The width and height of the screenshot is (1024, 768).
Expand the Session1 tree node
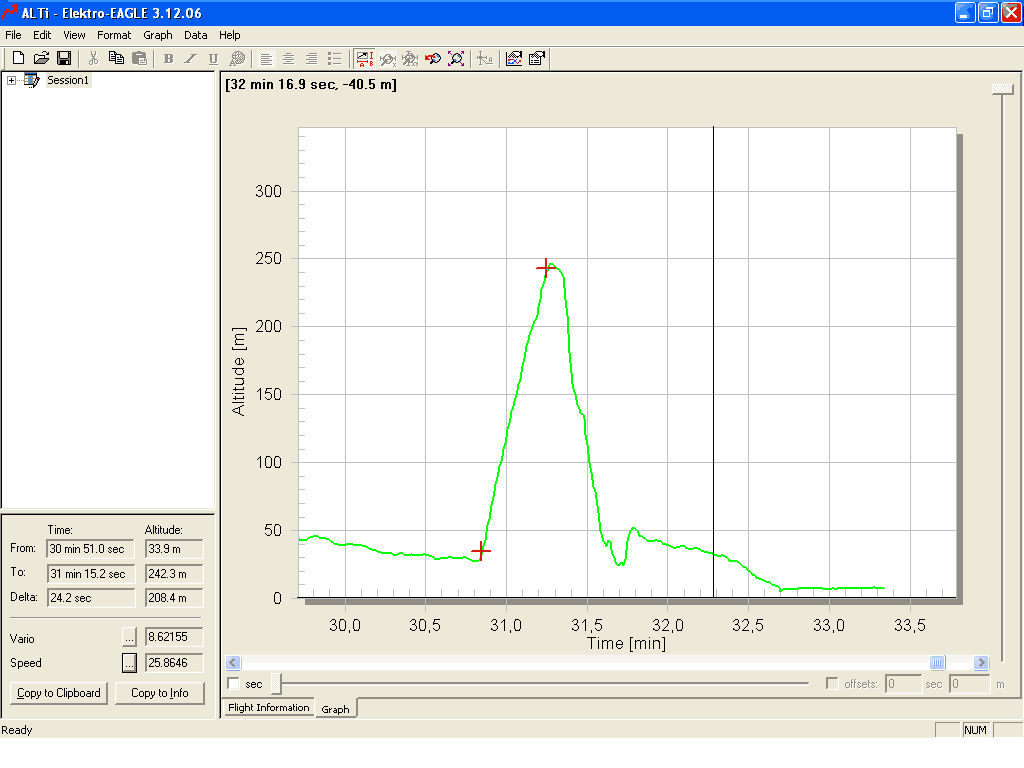(x=11, y=80)
